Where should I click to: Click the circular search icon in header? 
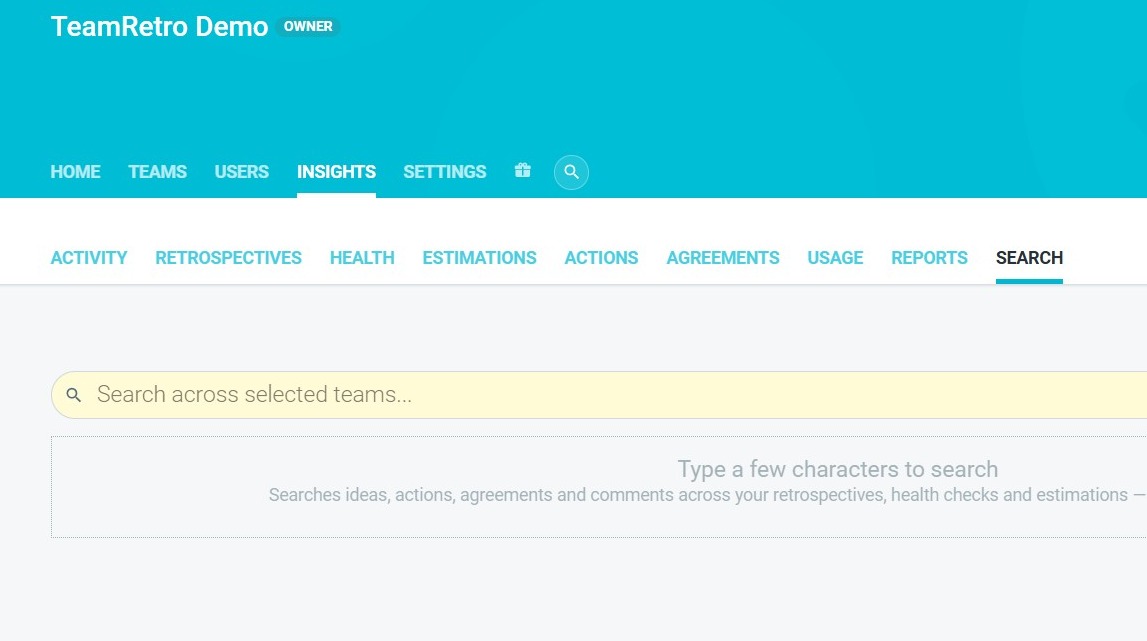[x=571, y=172]
